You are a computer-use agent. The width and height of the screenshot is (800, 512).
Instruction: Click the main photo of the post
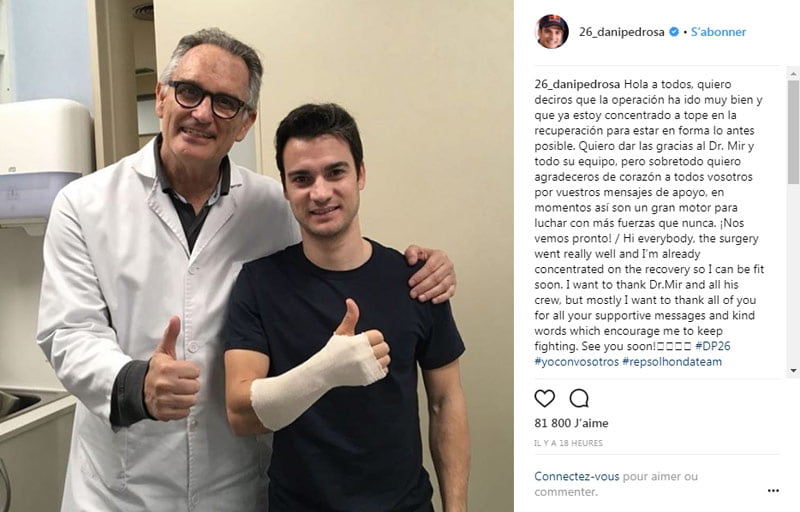(x=257, y=256)
